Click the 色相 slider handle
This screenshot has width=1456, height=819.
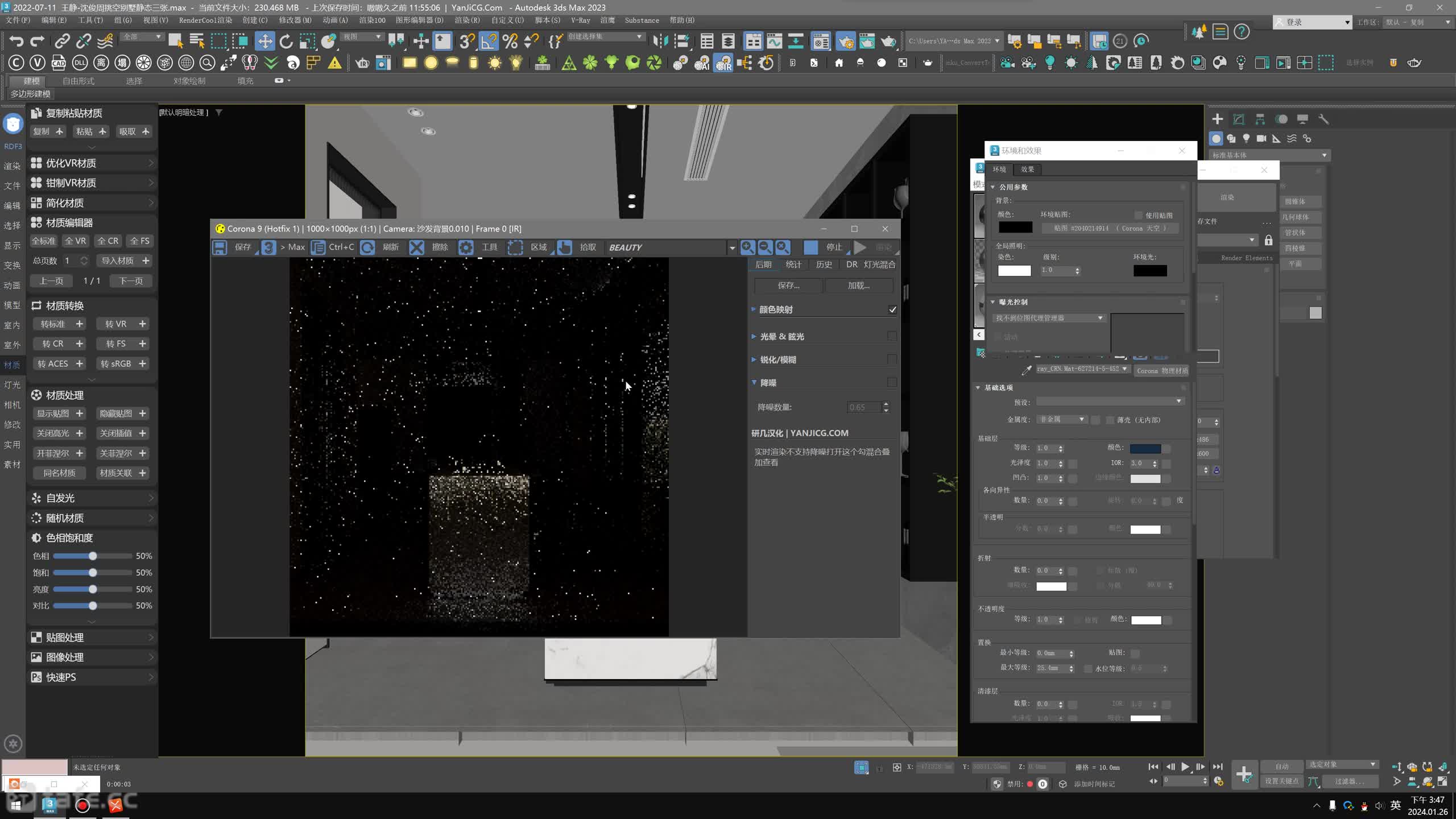(x=93, y=556)
